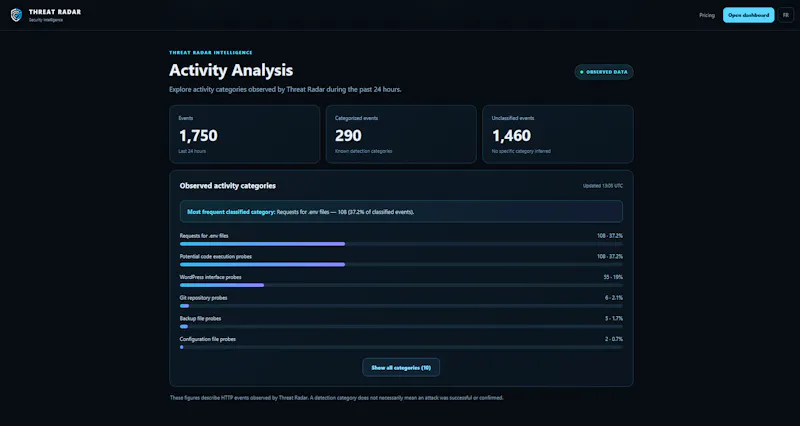The height and width of the screenshot is (426, 800).
Task: Click the Configuration file probes label
Action: [x=207, y=339]
